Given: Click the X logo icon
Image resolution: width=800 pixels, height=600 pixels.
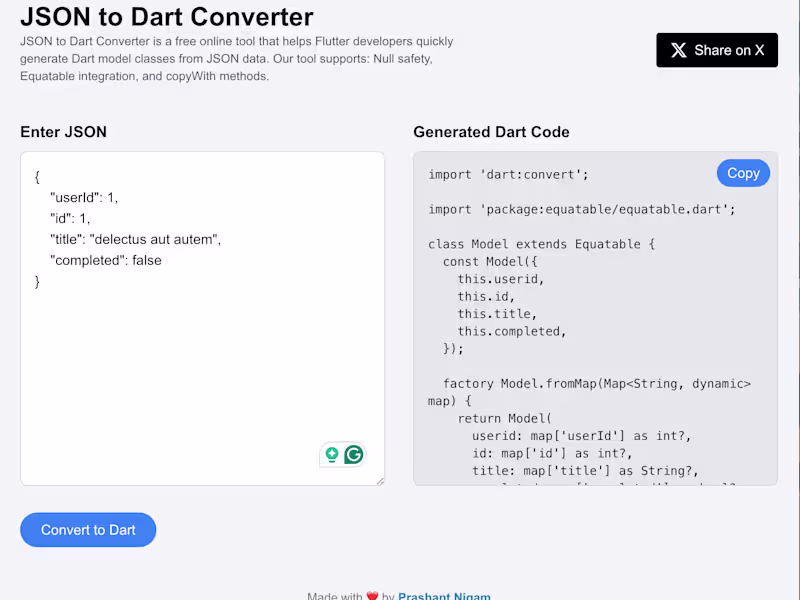Looking at the screenshot, I should click(x=679, y=50).
